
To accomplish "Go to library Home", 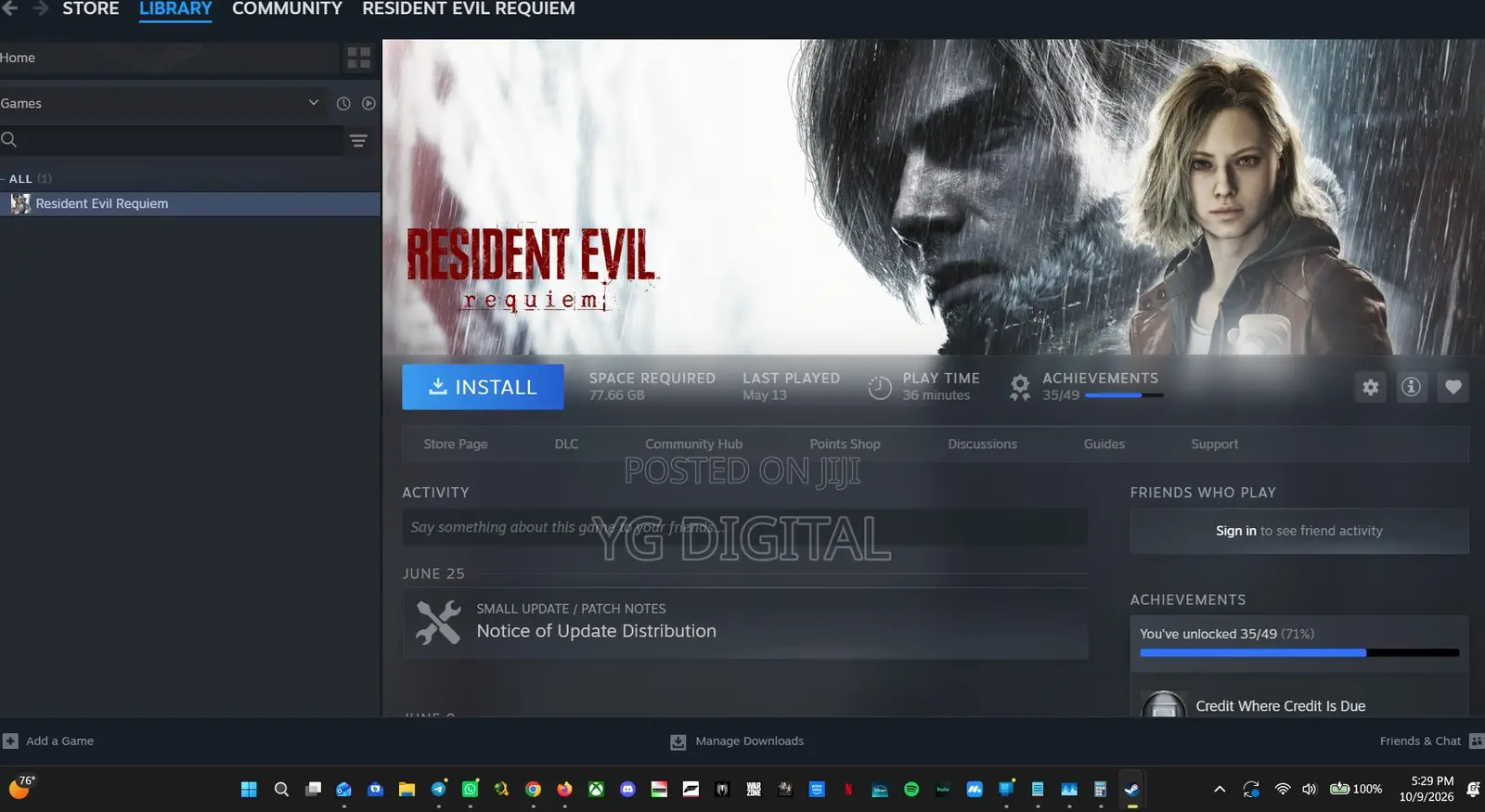I will [x=18, y=58].
